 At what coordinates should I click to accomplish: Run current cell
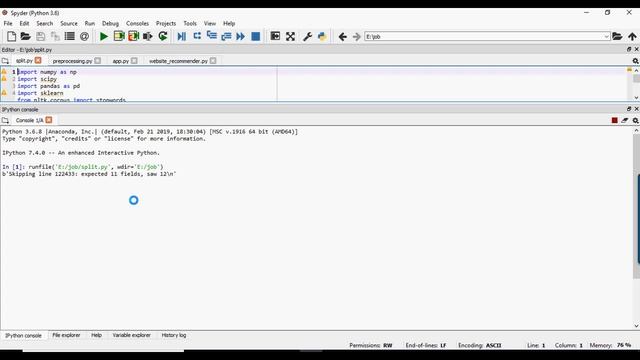(119, 36)
